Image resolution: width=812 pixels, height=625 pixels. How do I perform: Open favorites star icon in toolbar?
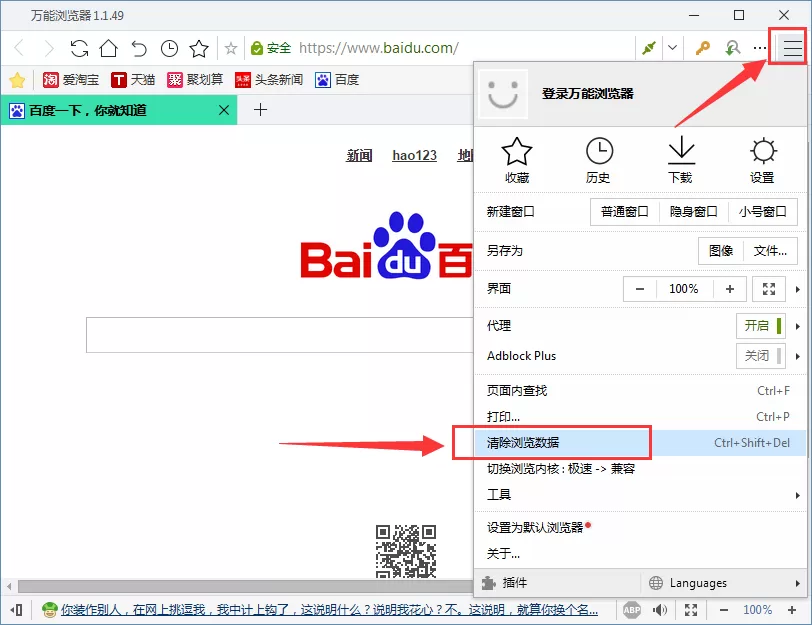coord(199,49)
